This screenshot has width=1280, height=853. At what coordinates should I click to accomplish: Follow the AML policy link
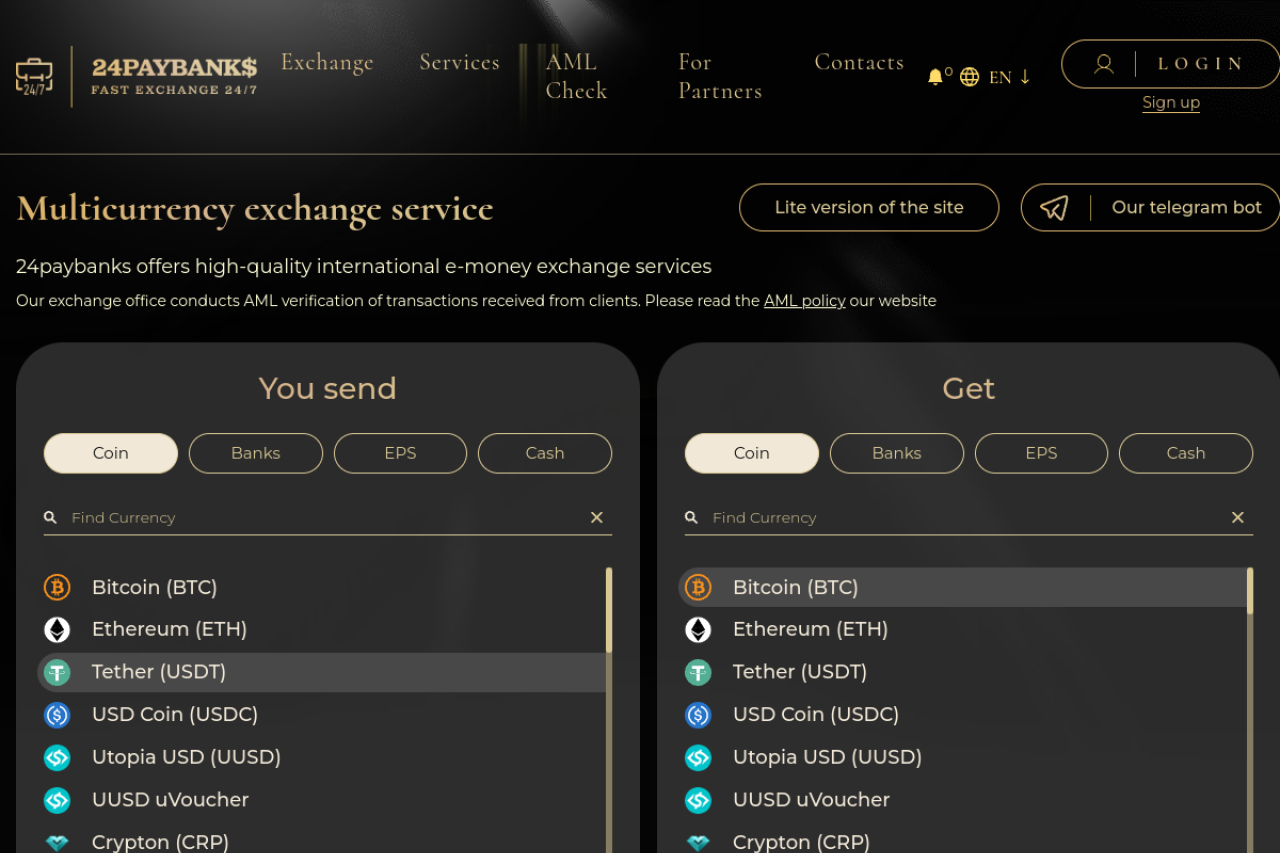point(804,301)
